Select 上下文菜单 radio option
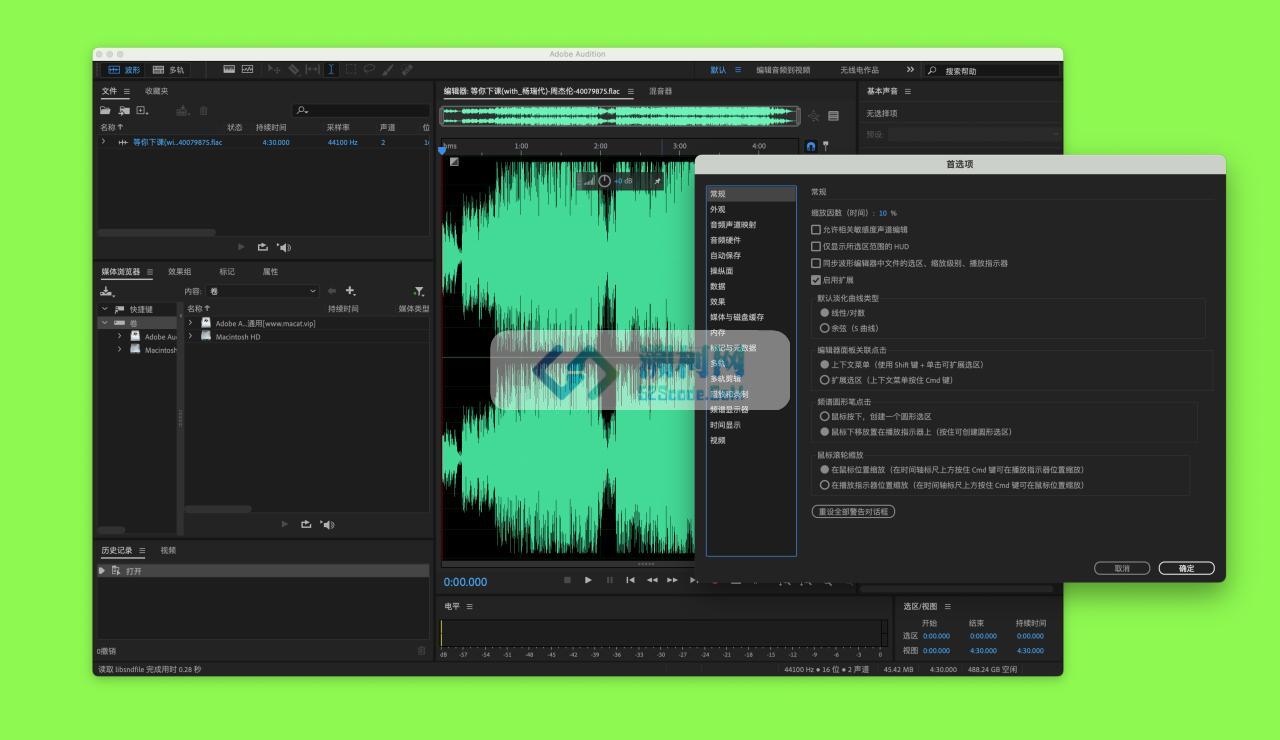This screenshot has height=740, width=1280. click(825, 365)
